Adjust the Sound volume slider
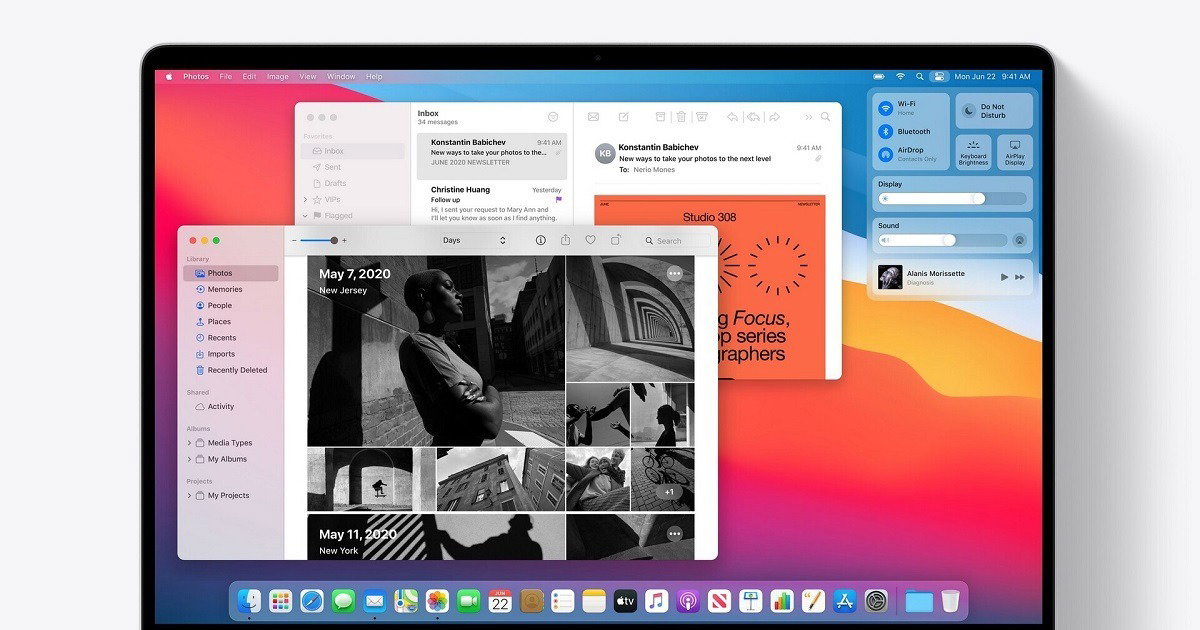 click(x=942, y=240)
